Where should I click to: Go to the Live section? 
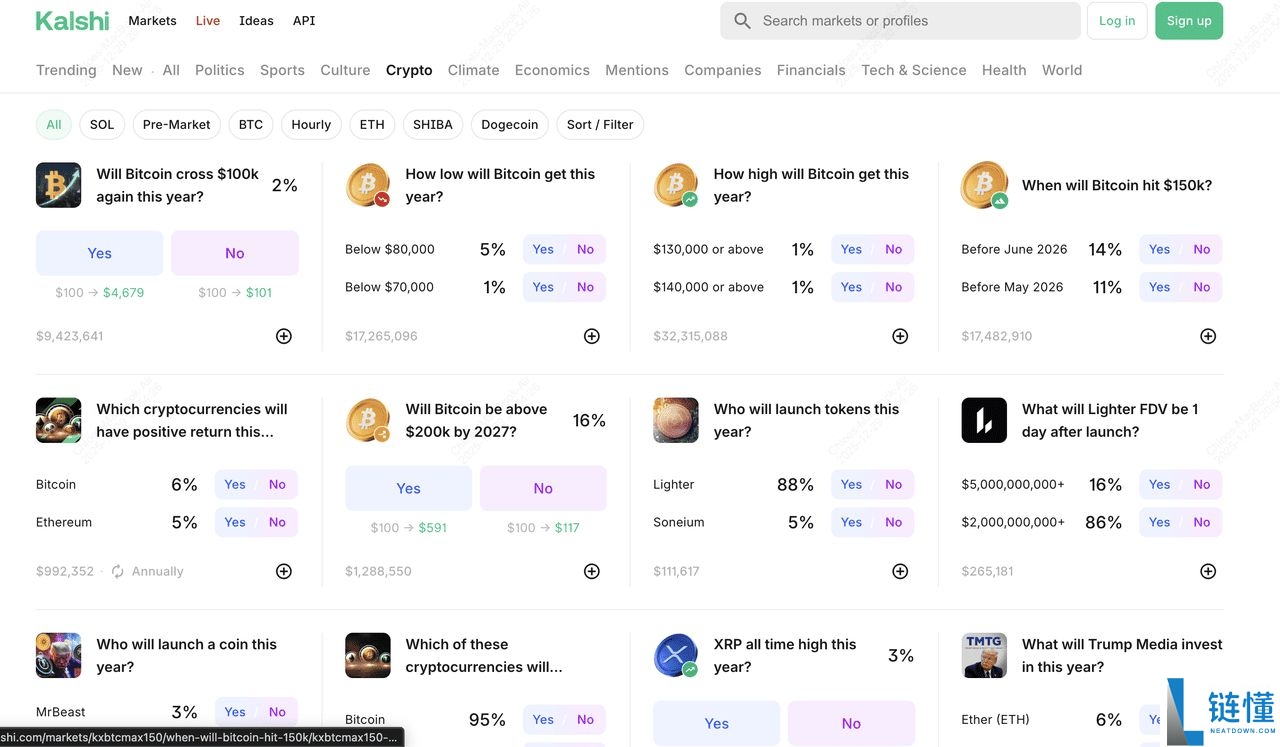[208, 21]
